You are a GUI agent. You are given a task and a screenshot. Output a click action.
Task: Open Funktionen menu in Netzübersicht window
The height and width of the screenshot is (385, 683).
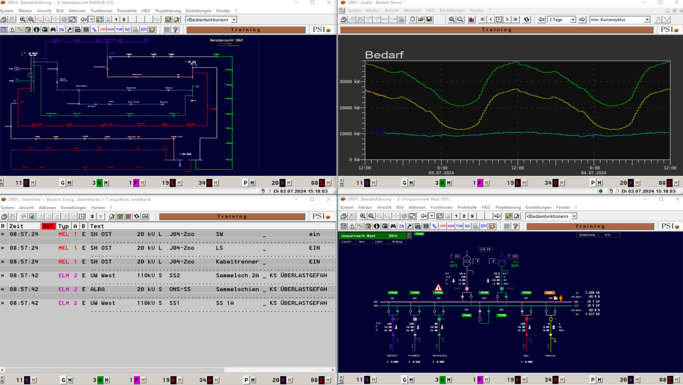[x=101, y=10]
